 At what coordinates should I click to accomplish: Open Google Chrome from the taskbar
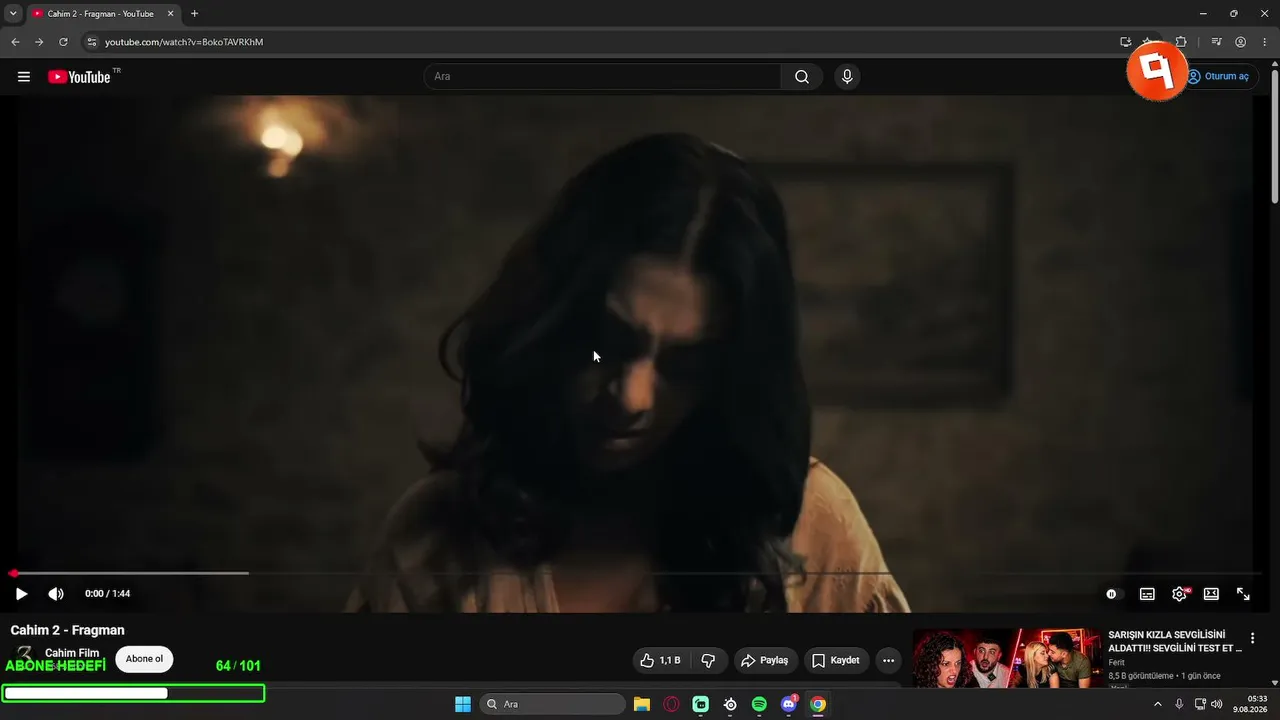click(818, 704)
